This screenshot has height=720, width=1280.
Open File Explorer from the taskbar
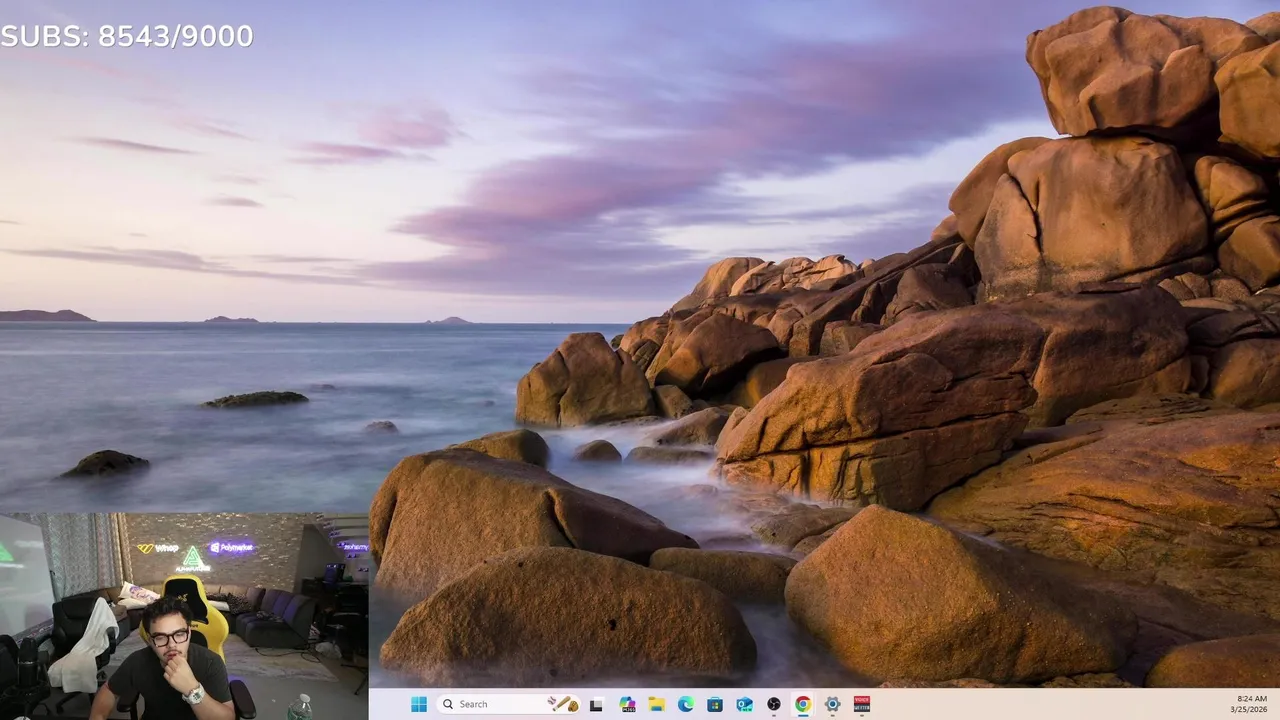656,704
